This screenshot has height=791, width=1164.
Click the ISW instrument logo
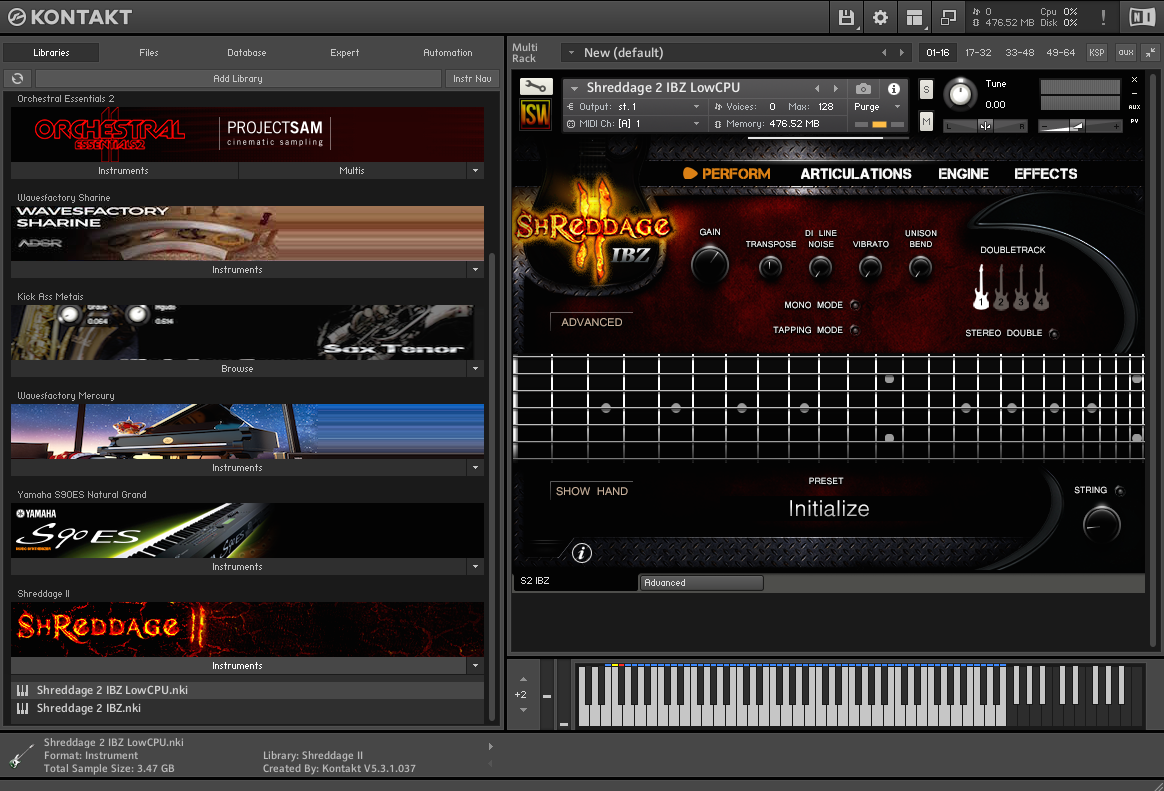[x=535, y=115]
